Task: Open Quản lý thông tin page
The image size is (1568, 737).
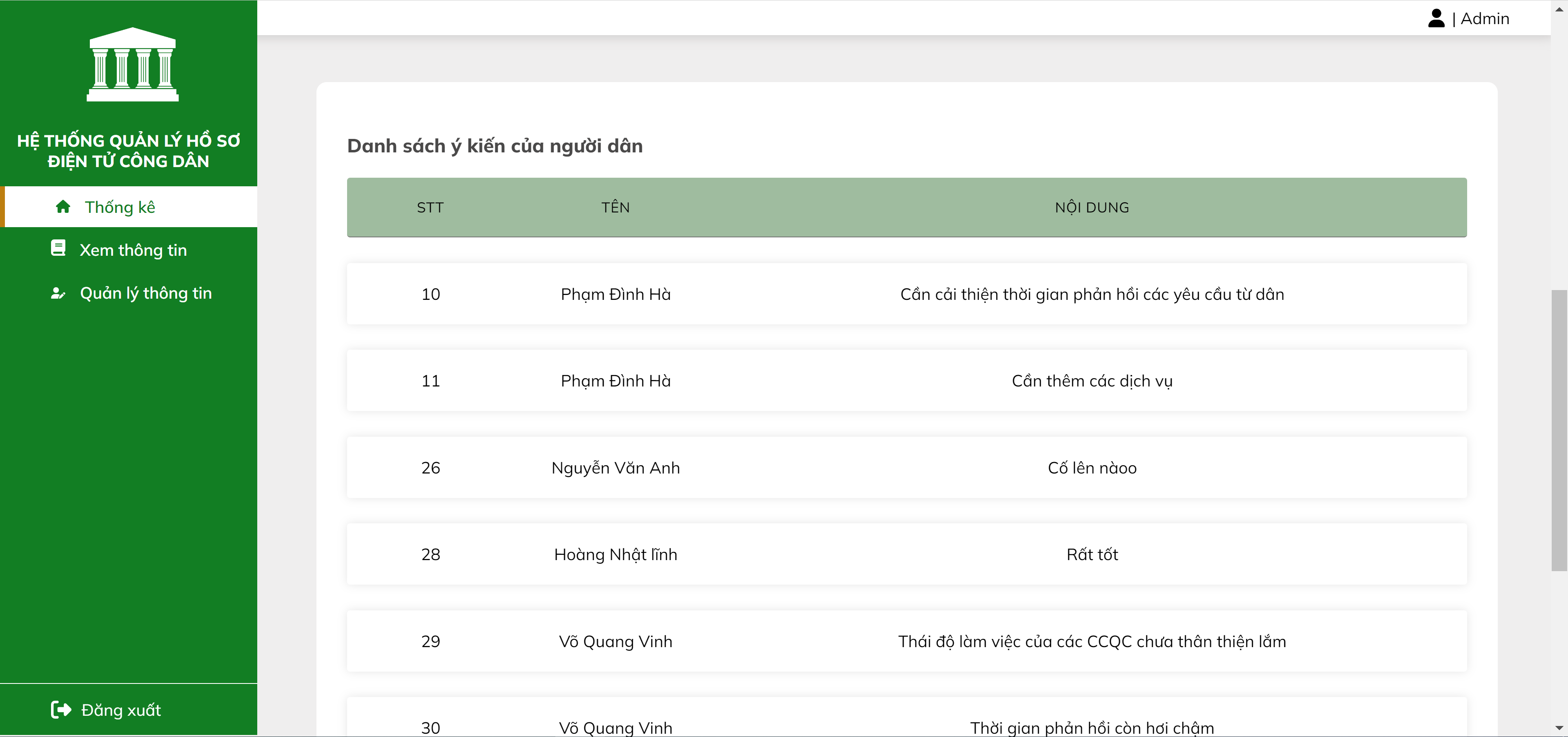Action: 146,293
